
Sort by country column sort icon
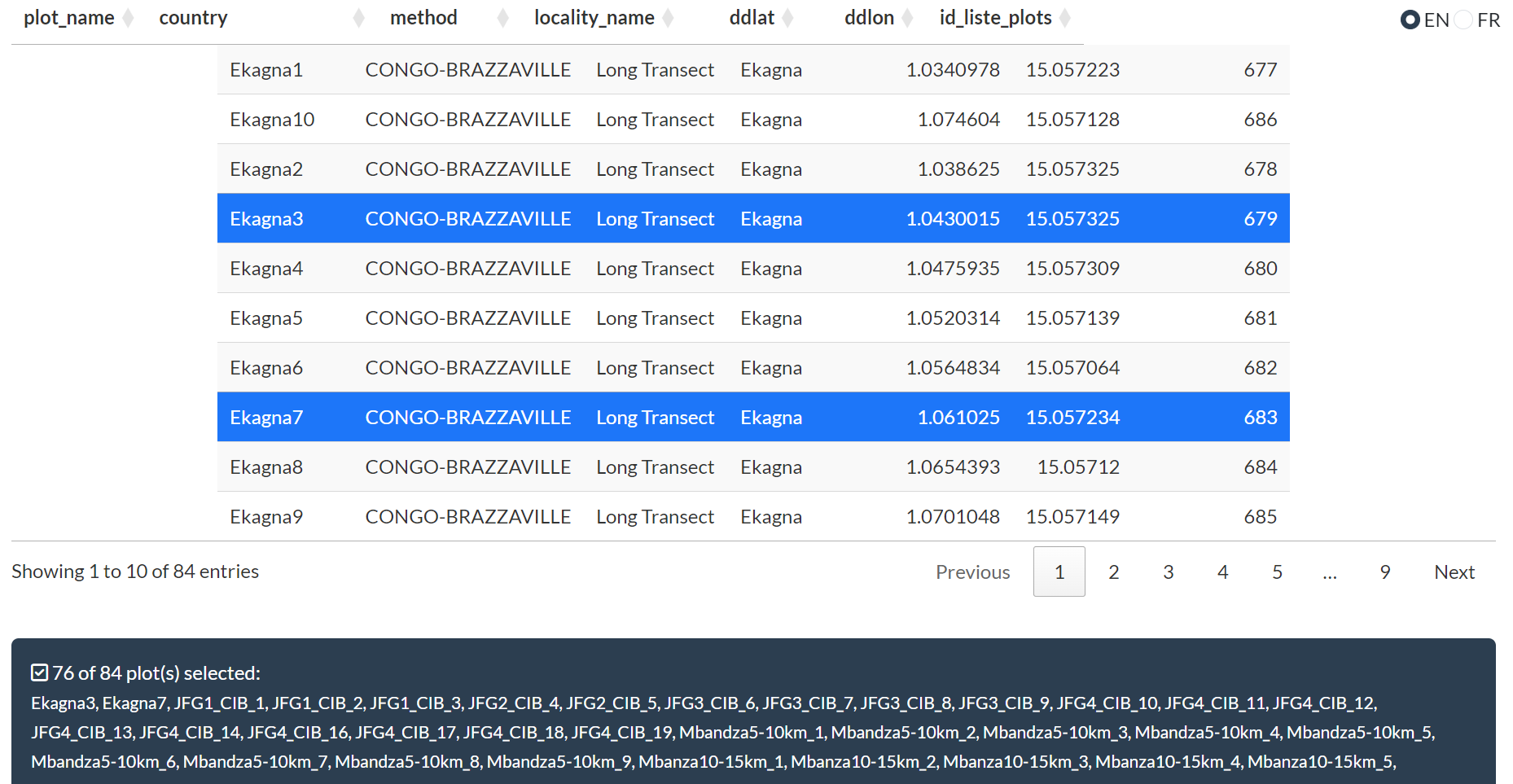[358, 18]
